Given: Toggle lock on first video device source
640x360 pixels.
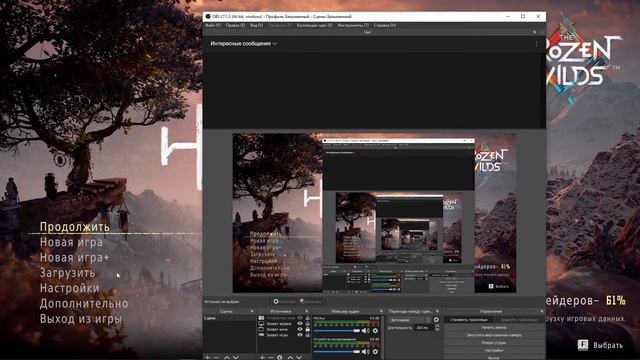Looking at the screenshot, I should click(307, 318).
